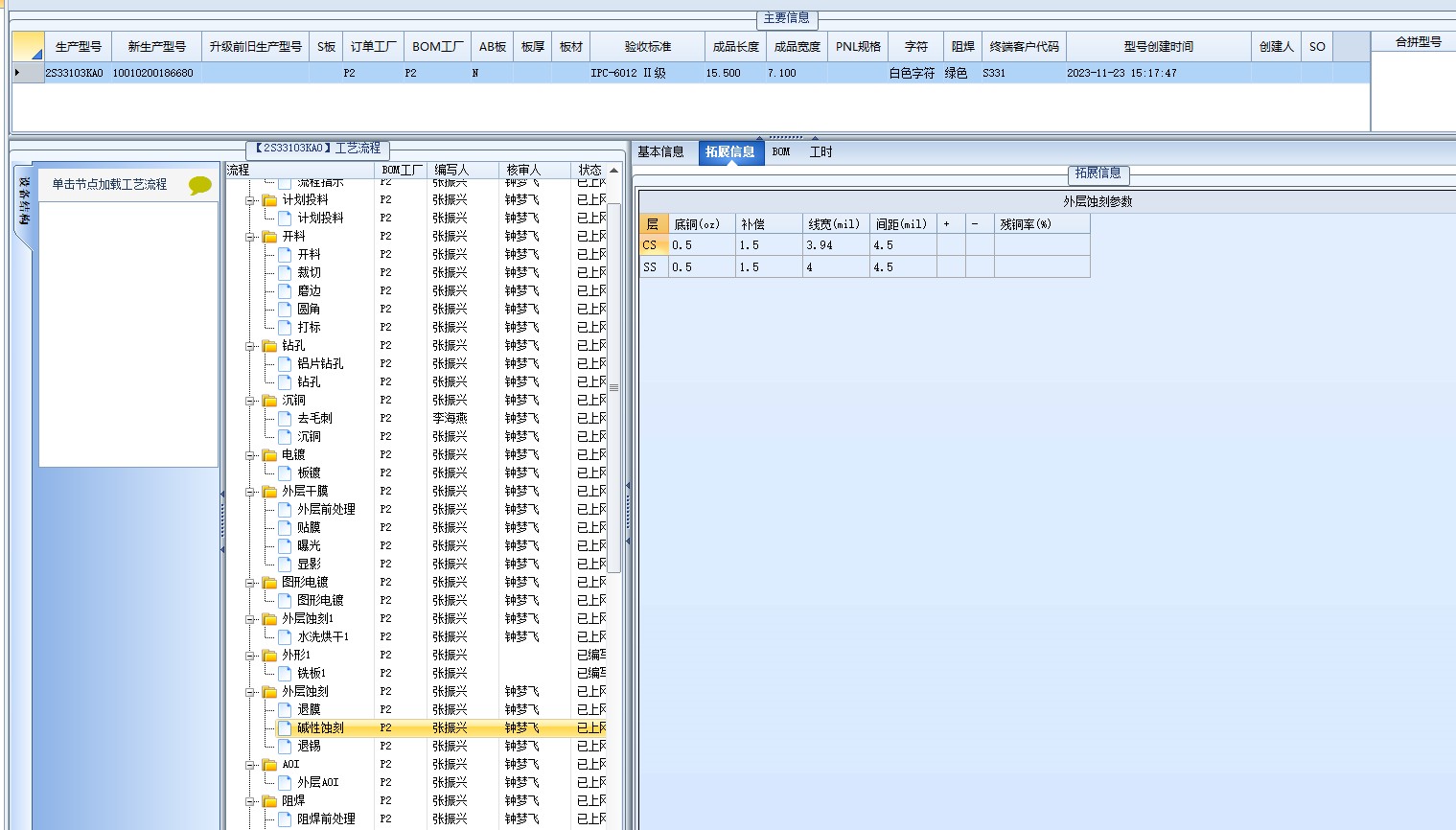The width and height of the screenshot is (1456, 830).
Task: Click the tree scrollbar up arrow
Action: click(613, 171)
